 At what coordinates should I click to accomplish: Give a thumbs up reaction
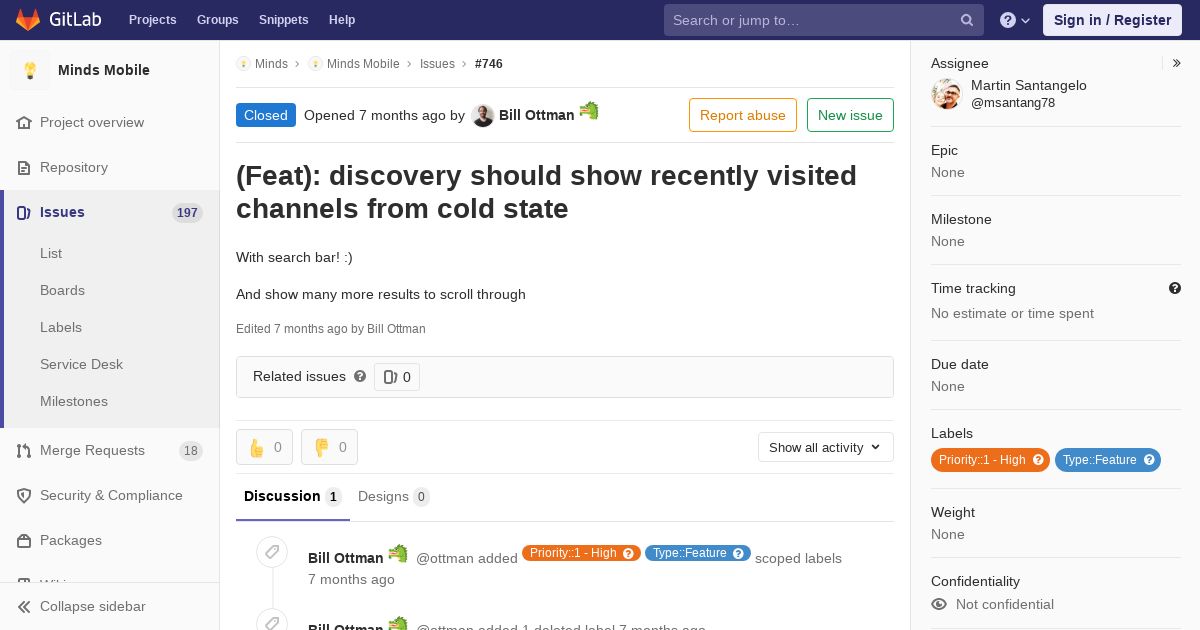coord(264,447)
